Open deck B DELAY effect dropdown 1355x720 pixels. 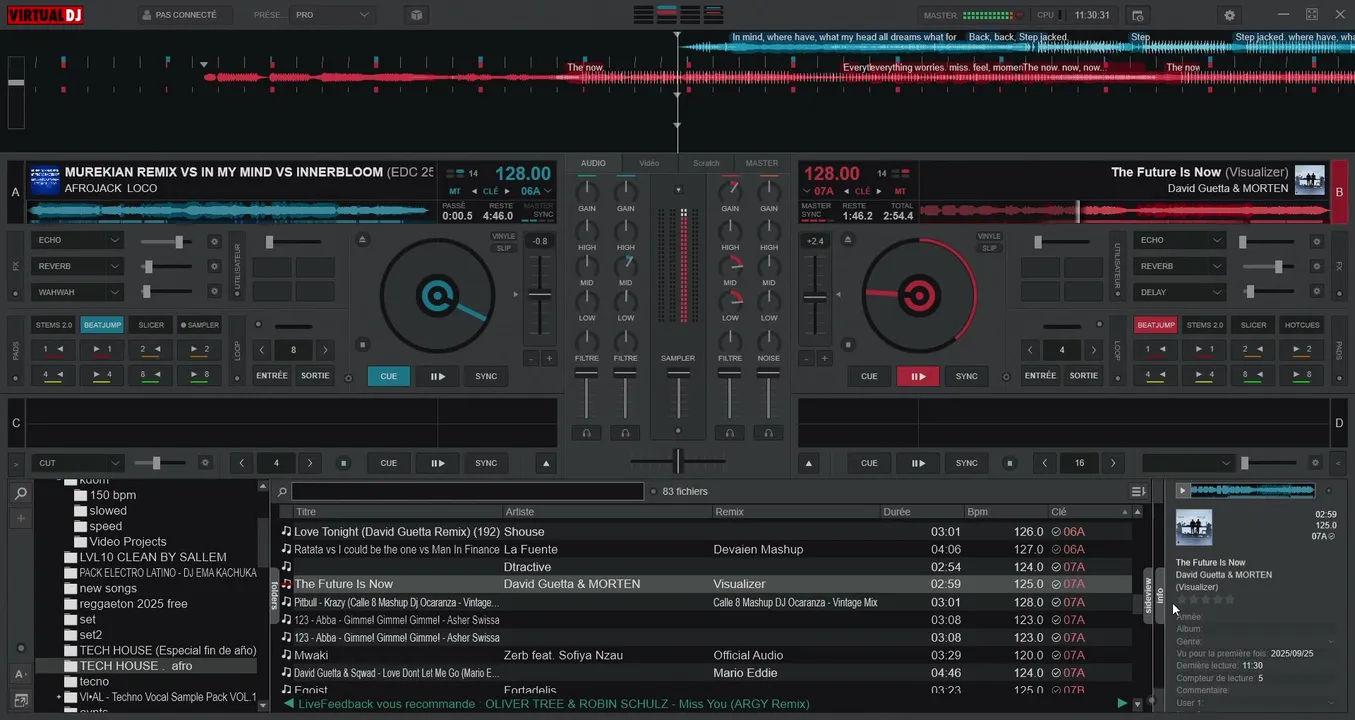point(1180,292)
